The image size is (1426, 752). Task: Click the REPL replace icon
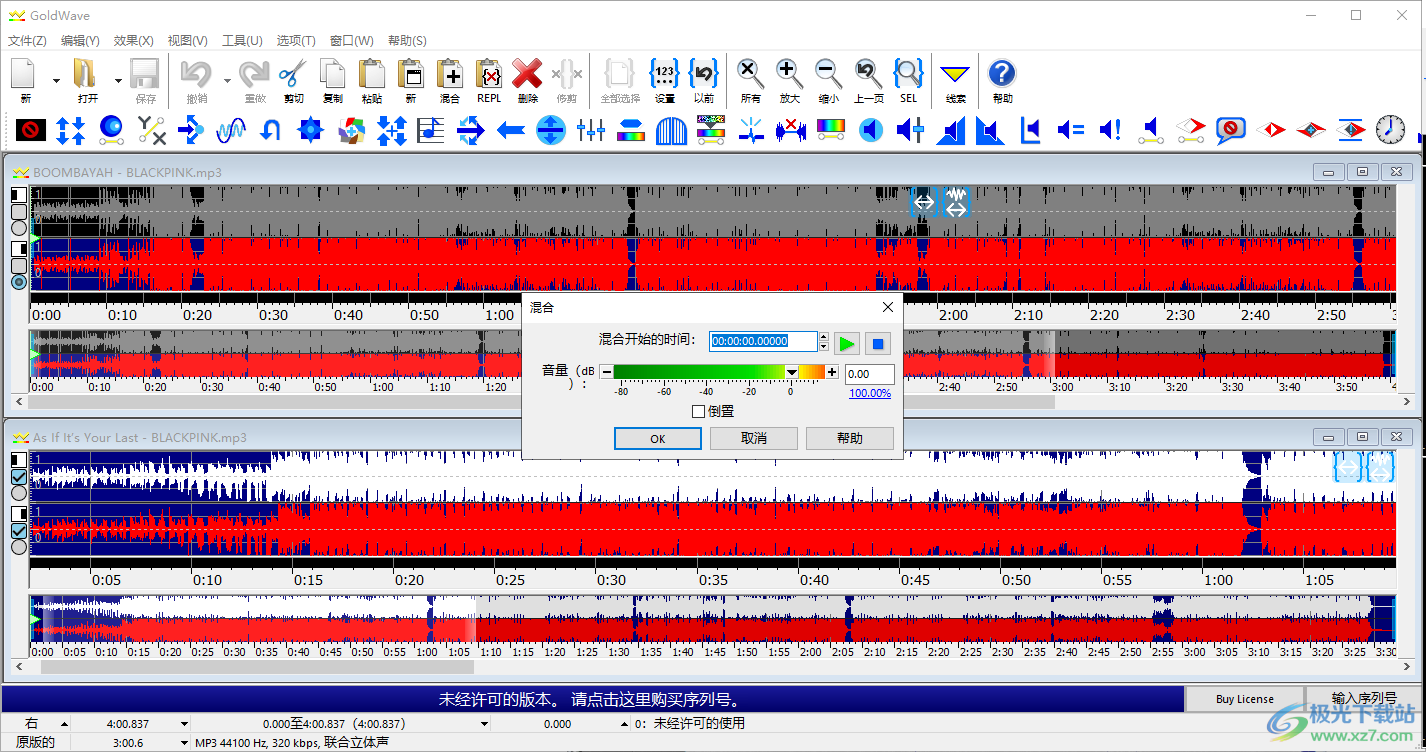point(489,74)
